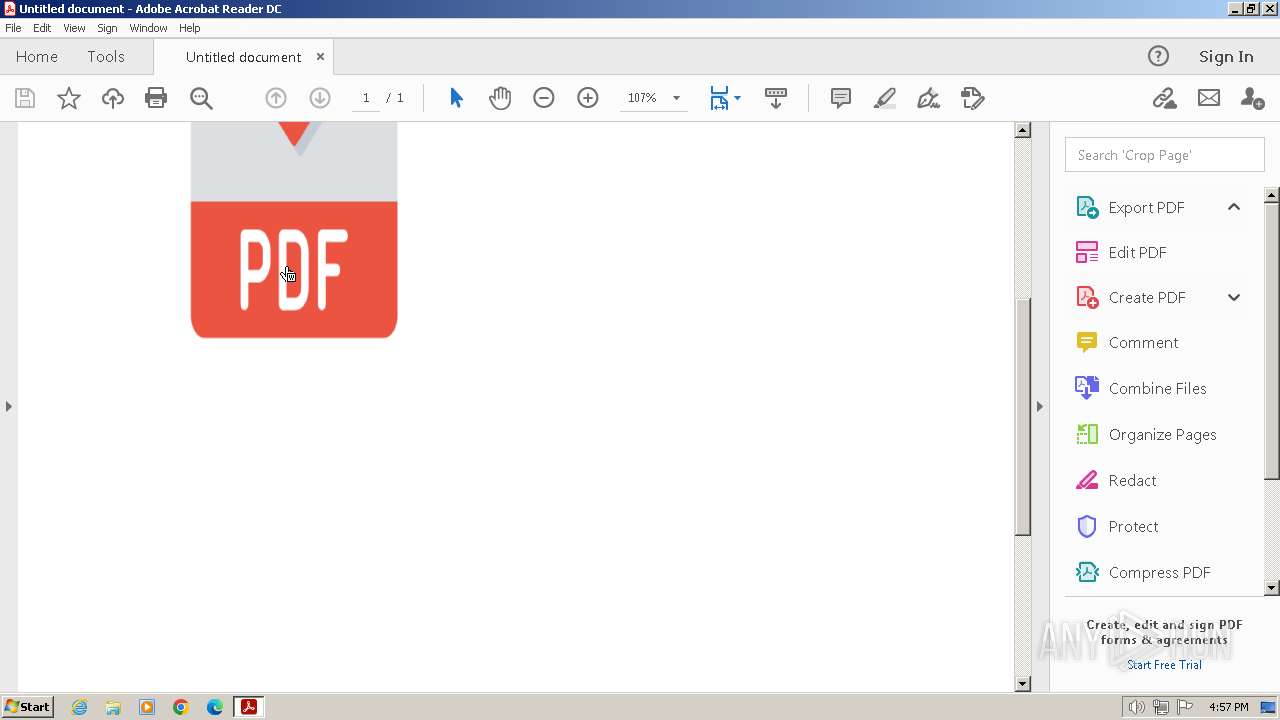Click the Start Free Trial link
1280x720 pixels.
pyautogui.click(x=1164, y=665)
